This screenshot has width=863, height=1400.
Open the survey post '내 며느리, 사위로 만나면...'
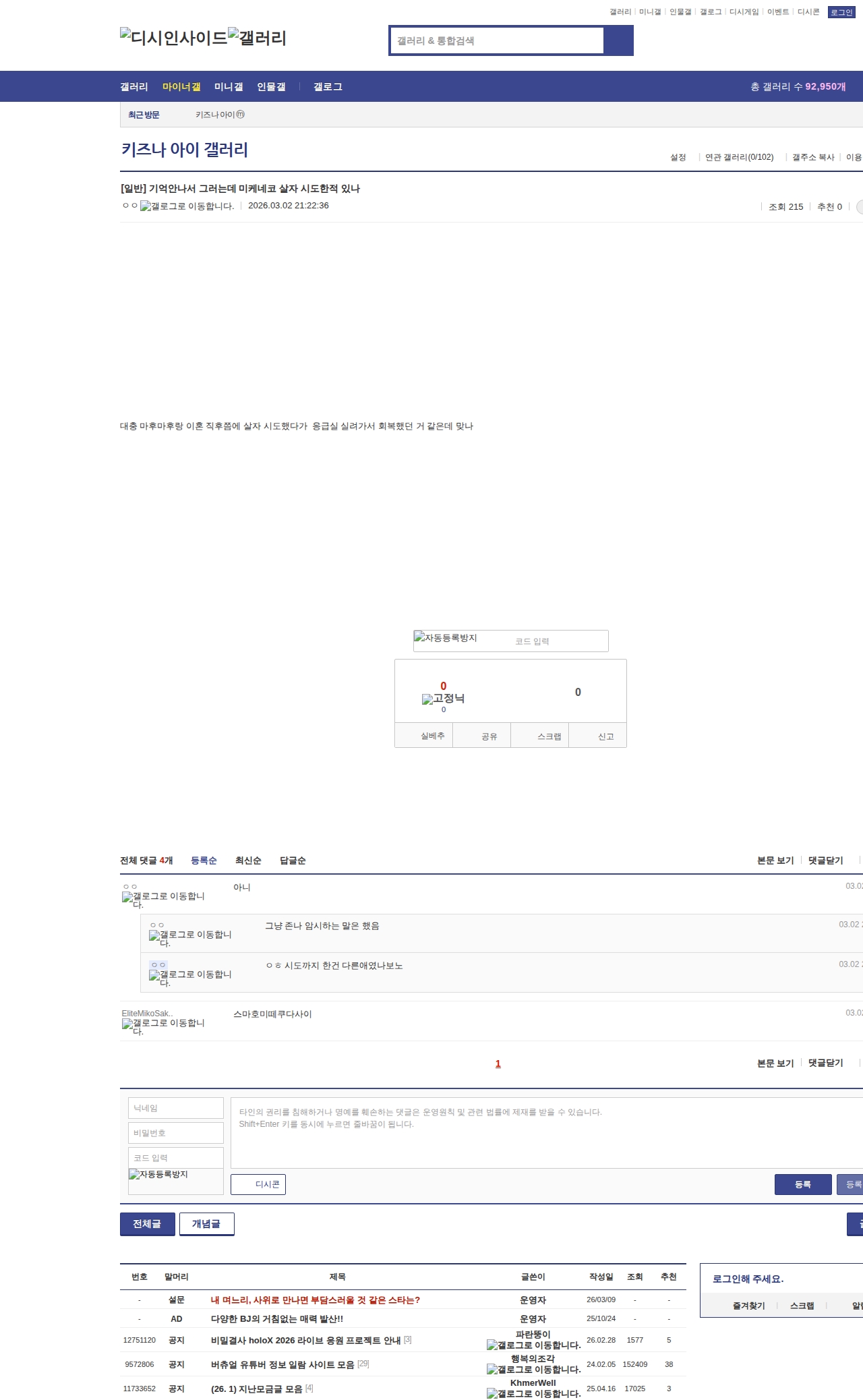[x=316, y=1300]
